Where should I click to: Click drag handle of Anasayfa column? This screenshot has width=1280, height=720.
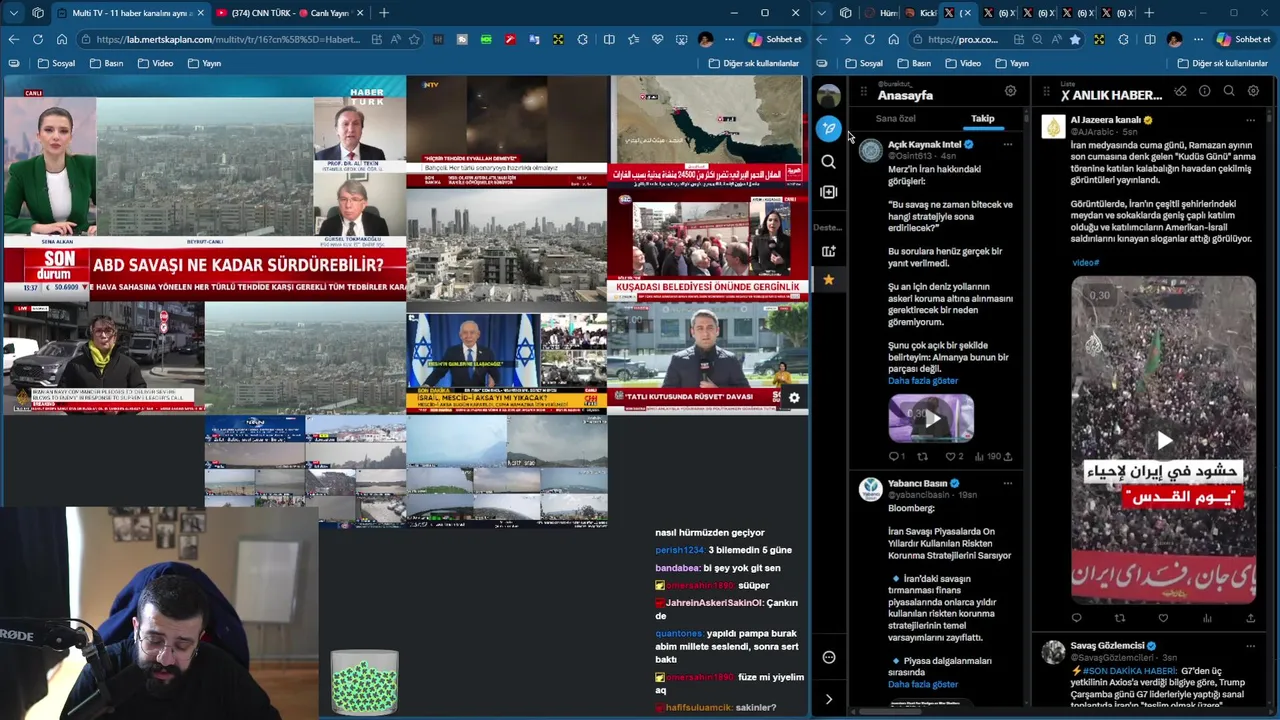pos(863,91)
